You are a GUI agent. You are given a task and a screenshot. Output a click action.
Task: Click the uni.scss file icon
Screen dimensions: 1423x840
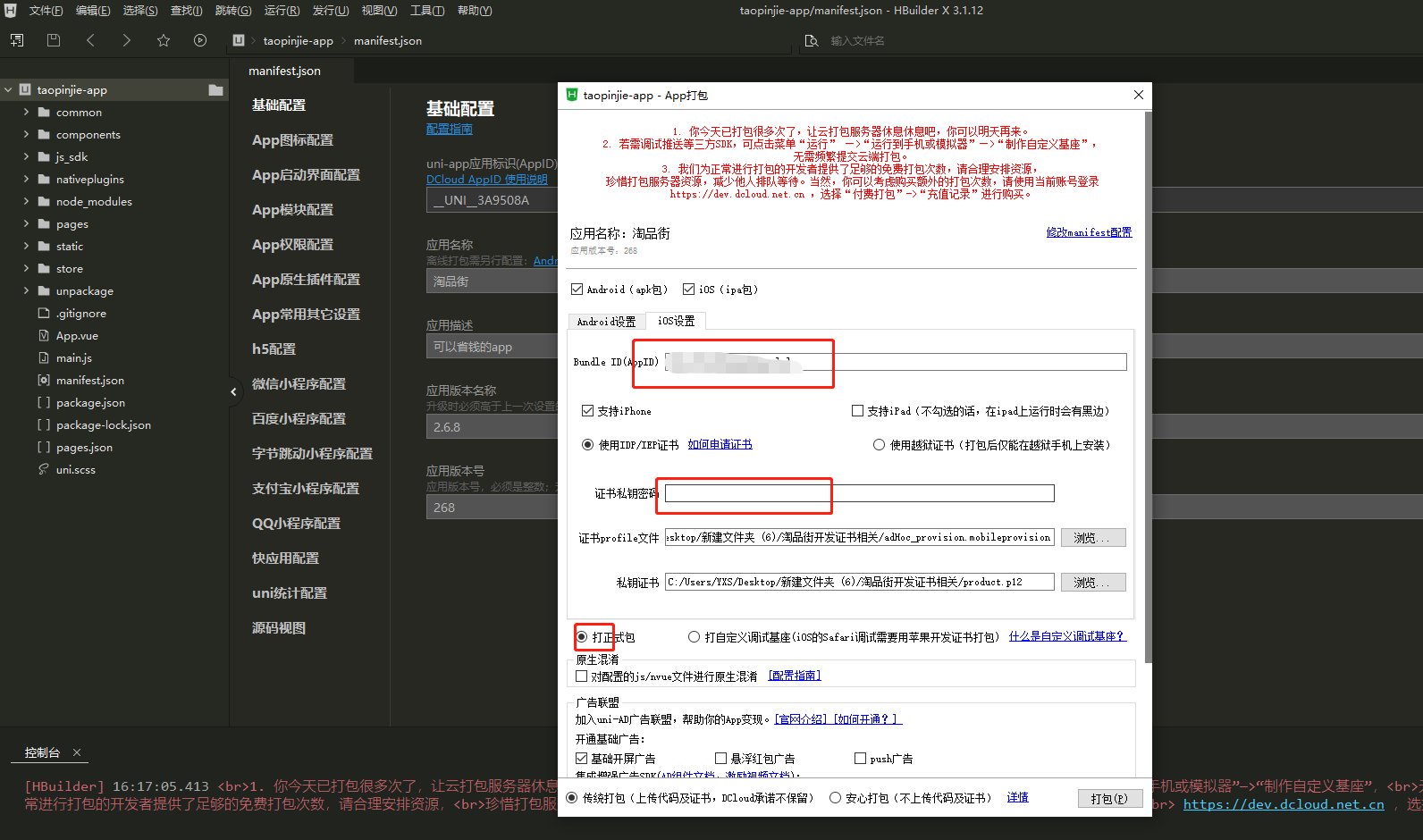[x=44, y=469]
